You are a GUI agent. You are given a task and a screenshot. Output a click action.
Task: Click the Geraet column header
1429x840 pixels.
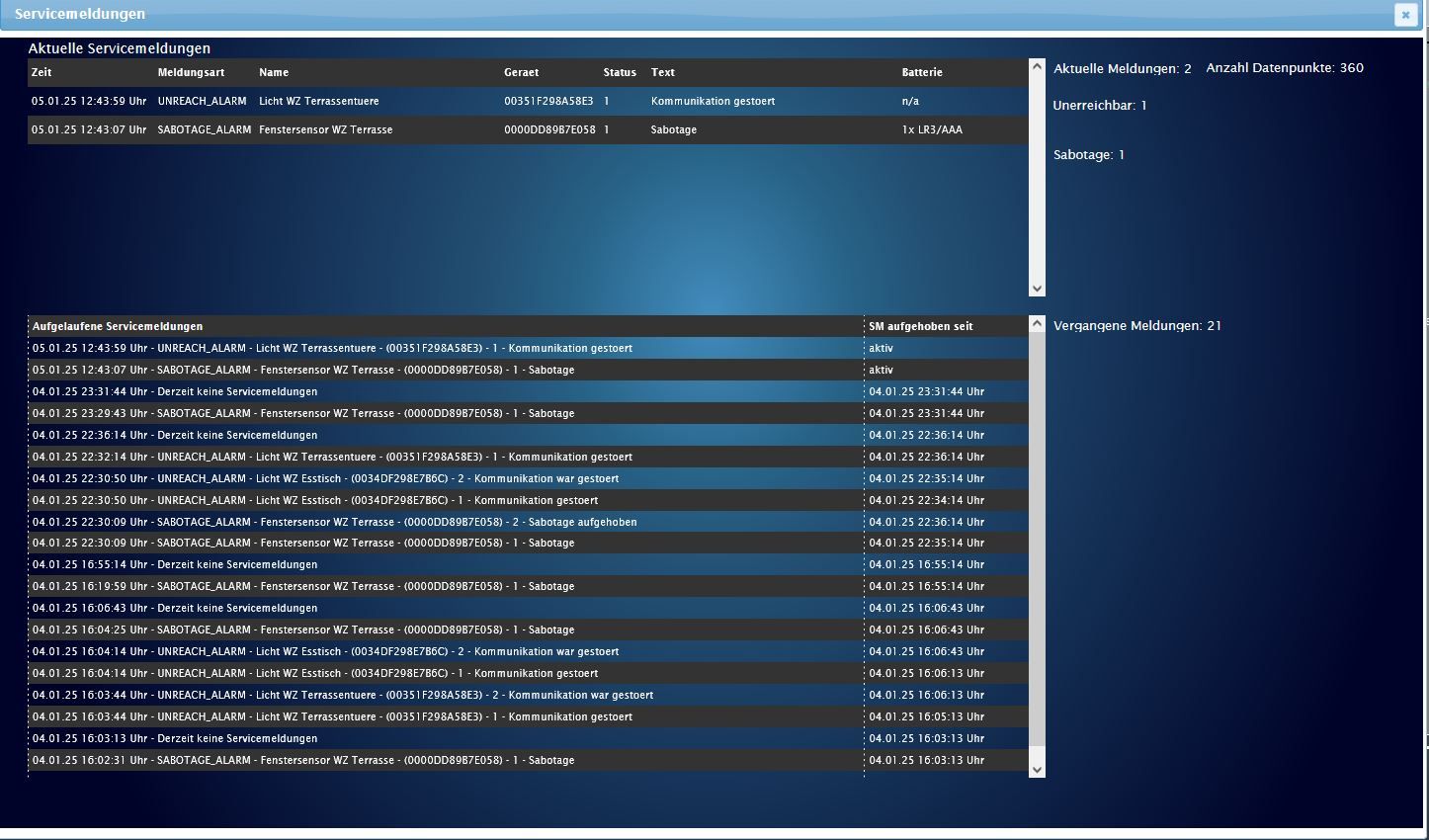[x=521, y=72]
